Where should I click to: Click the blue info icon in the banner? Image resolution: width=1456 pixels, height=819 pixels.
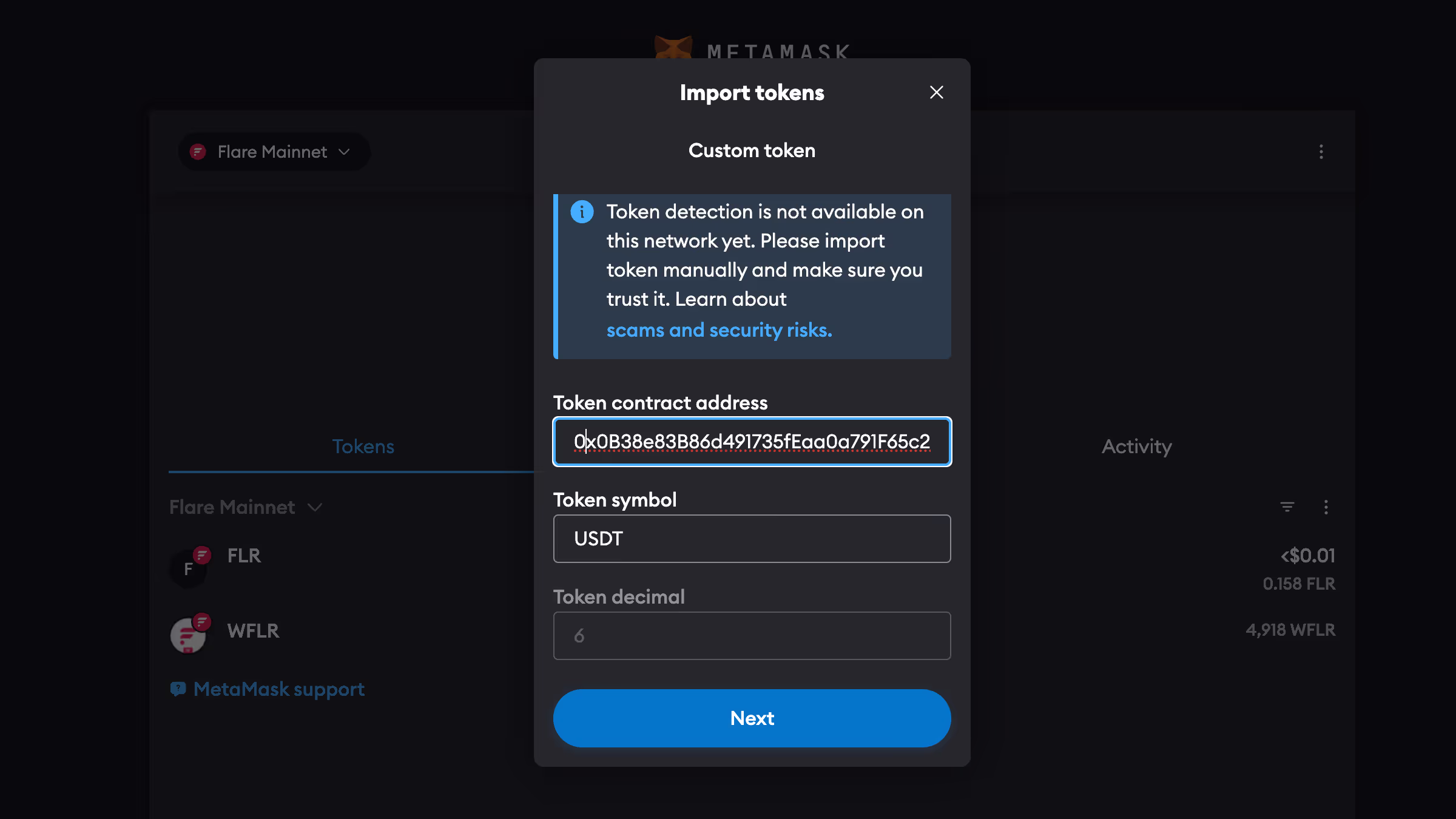(x=582, y=212)
